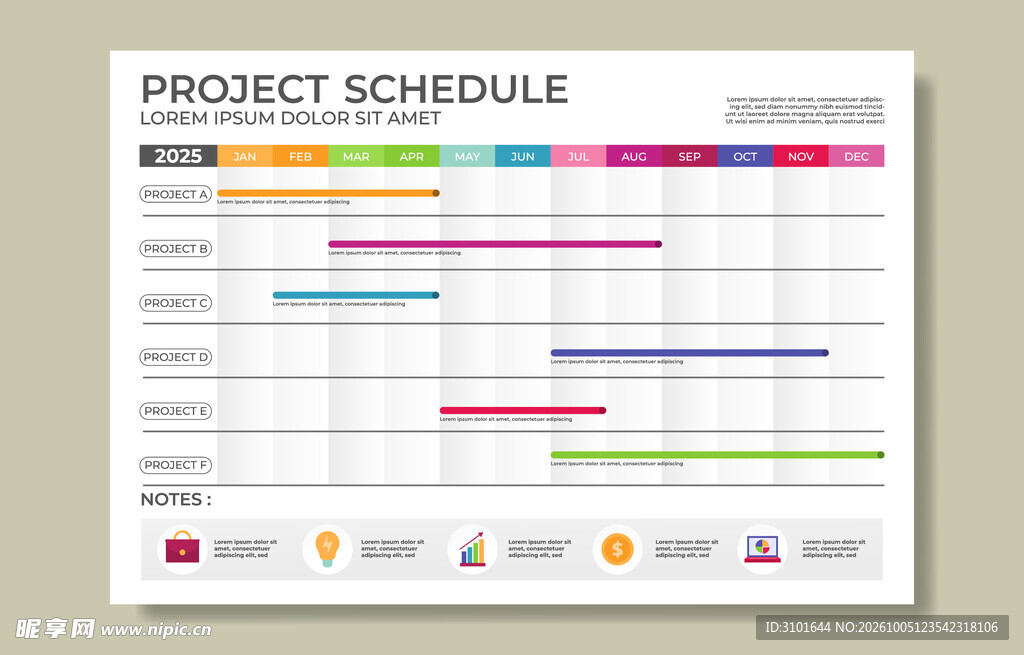
Task: Click the PROJECT SCHEDULE title
Action: click(x=355, y=89)
